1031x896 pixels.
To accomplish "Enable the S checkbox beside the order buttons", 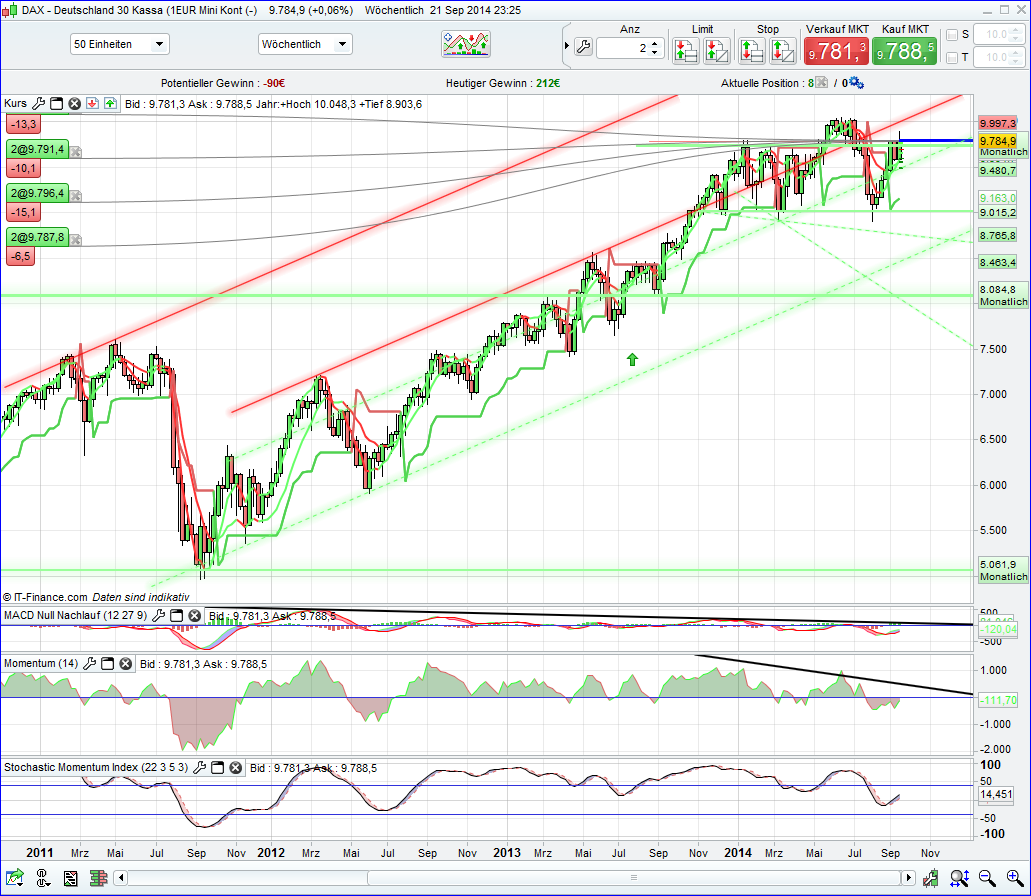I will click(952, 34).
